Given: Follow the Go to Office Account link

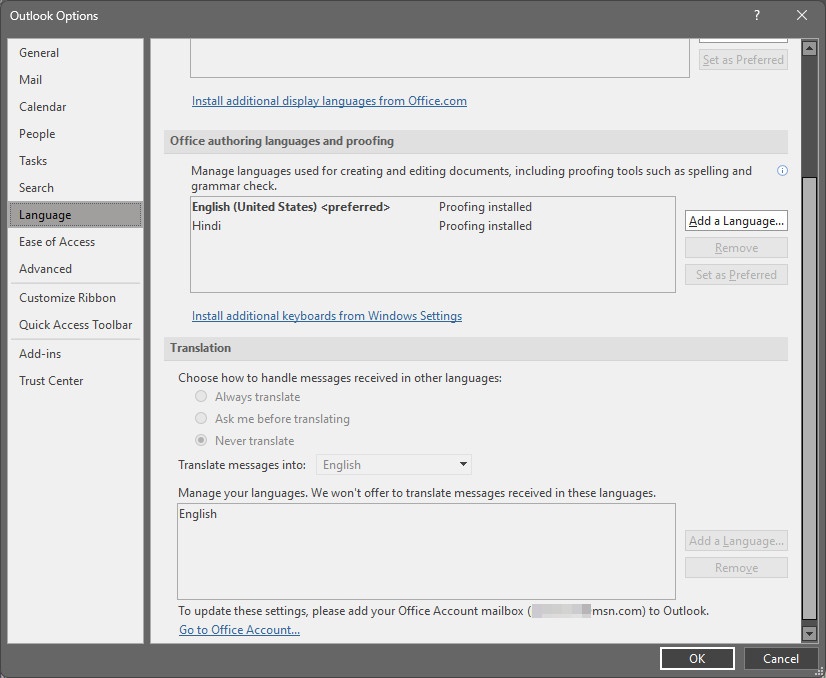Looking at the screenshot, I should point(239,630).
